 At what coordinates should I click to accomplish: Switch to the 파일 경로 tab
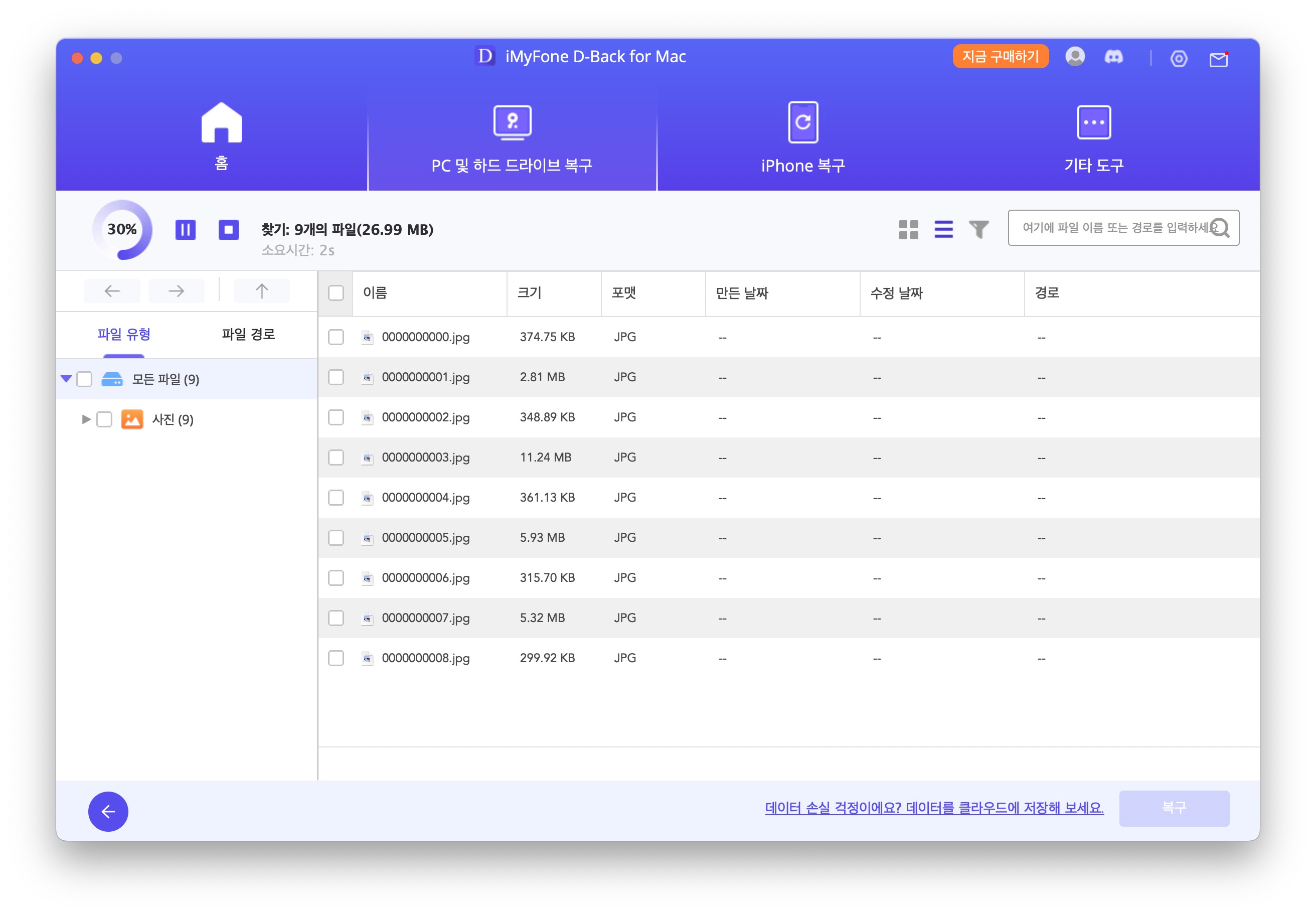pyautogui.click(x=248, y=334)
